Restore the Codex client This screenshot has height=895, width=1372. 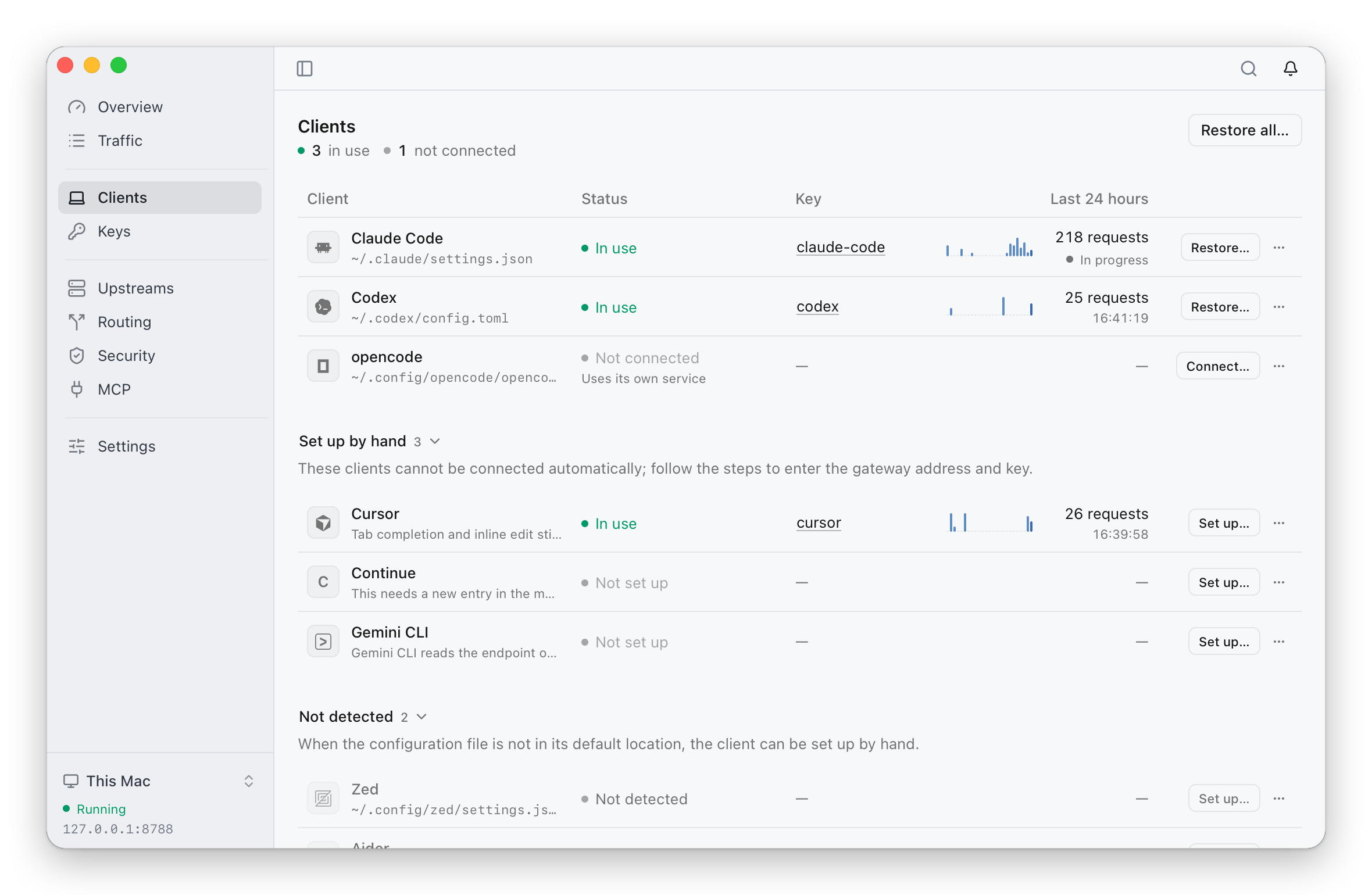tap(1220, 307)
